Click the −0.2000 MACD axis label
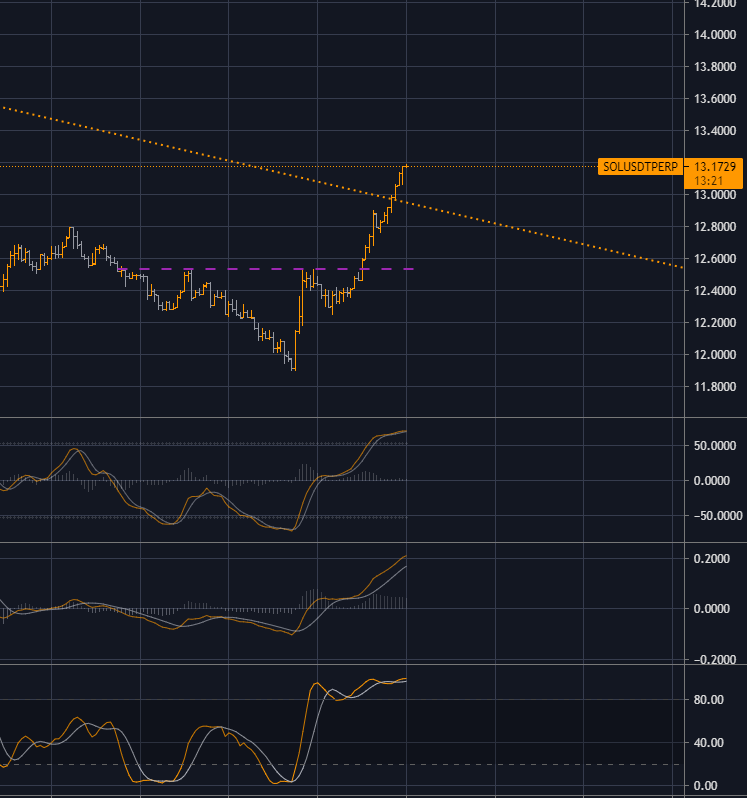Image resolution: width=747 pixels, height=798 pixels. click(714, 660)
